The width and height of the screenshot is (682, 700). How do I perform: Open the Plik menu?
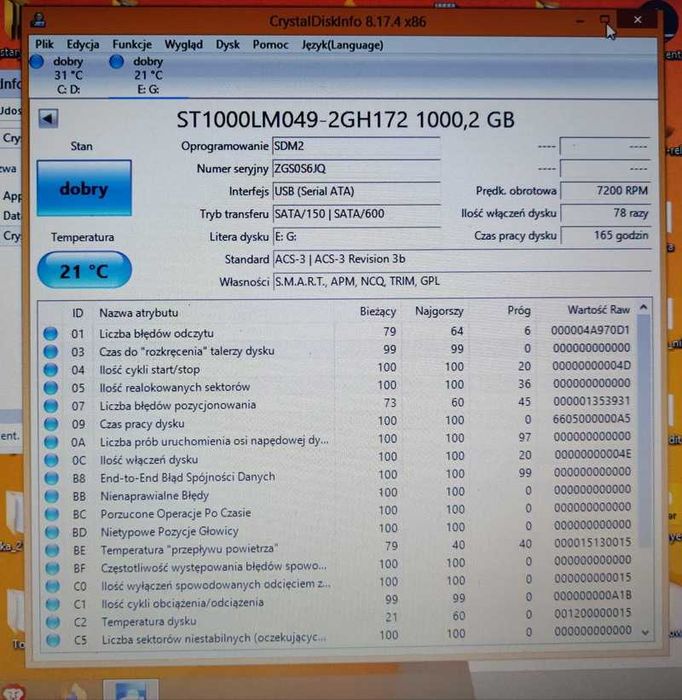tap(44, 45)
